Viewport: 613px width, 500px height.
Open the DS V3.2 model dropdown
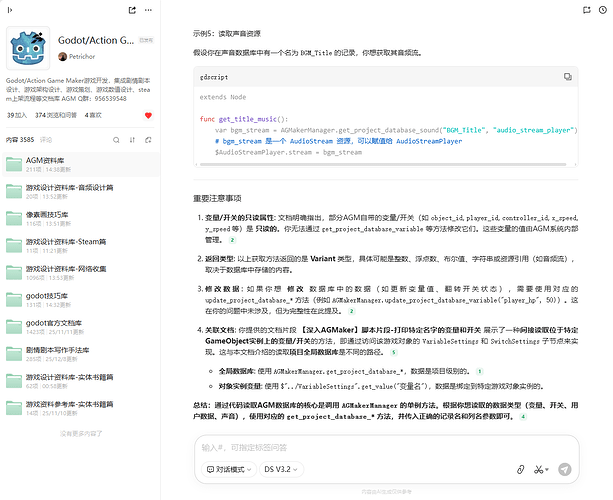[x=281, y=468]
